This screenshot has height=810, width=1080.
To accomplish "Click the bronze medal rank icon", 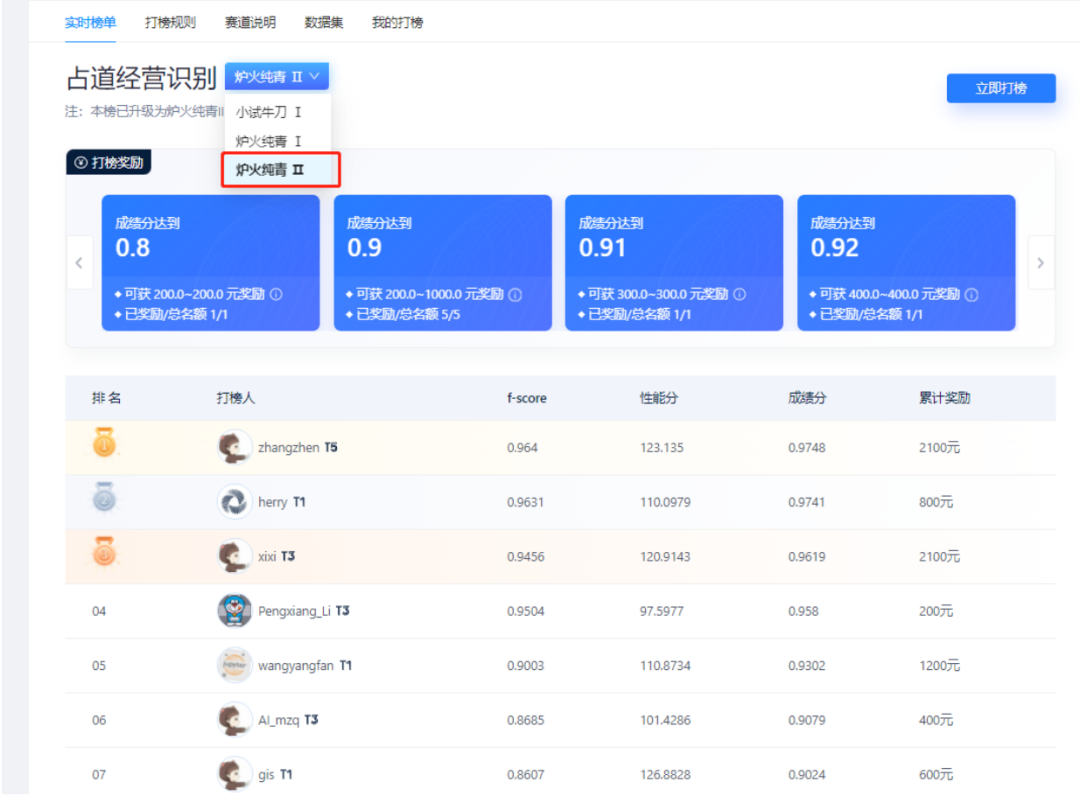I will coord(104,552).
